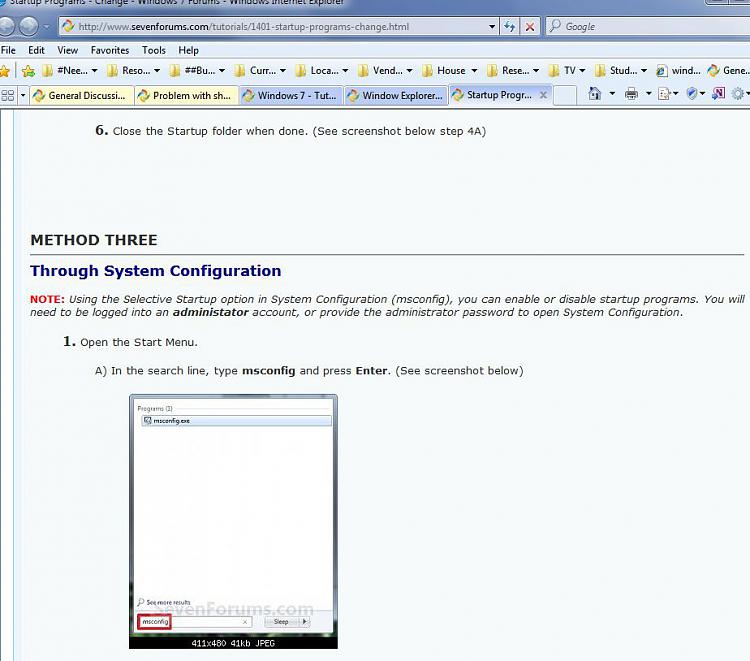Click the Through System Configuration heading
This screenshot has width=750, height=661.
click(x=155, y=271)
